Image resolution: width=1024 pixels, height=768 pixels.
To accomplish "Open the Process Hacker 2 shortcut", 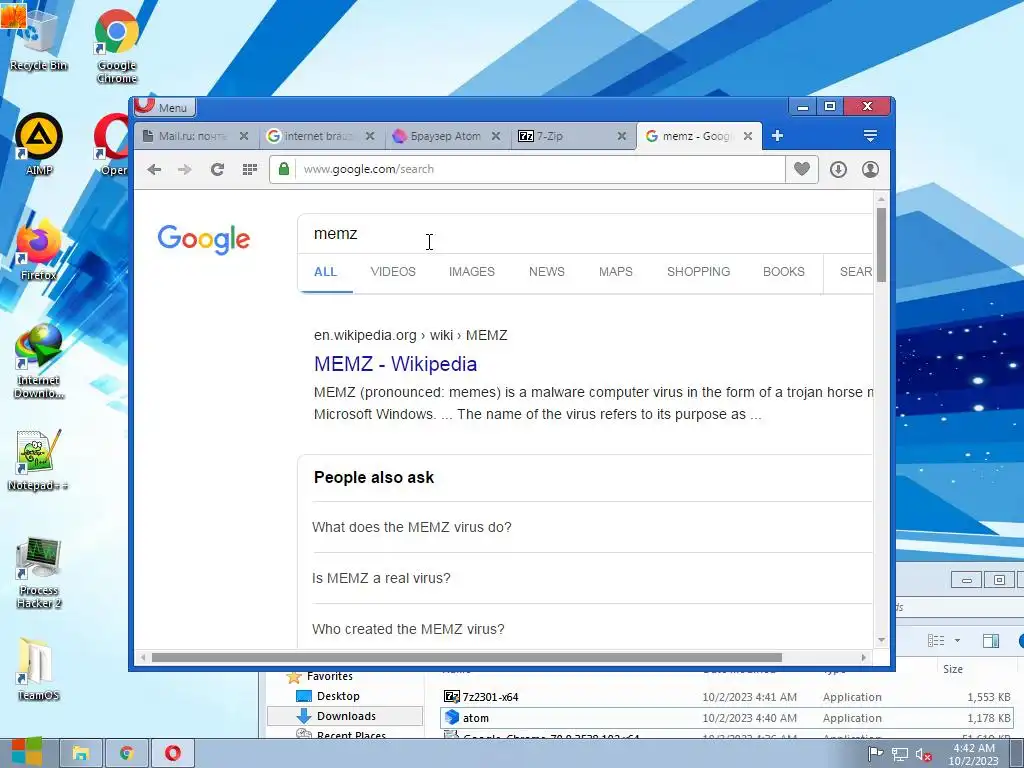I will coord(39,573).
